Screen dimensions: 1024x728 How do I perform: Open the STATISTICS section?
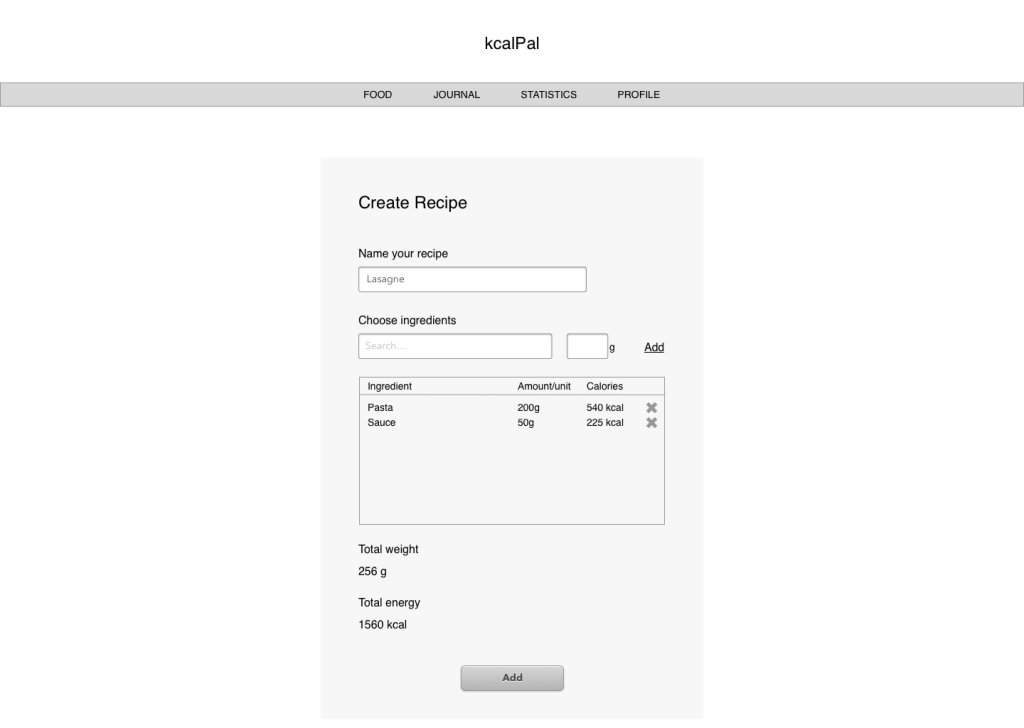click(x=548, y=95)
